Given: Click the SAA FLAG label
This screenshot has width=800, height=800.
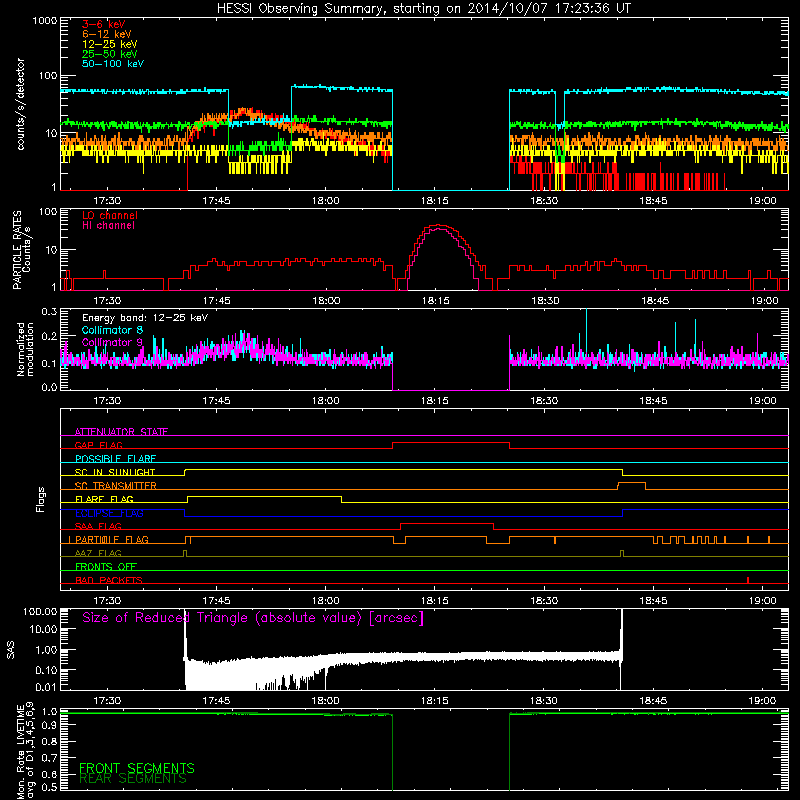Looking at the screenshot, I should tap(98, 526).
